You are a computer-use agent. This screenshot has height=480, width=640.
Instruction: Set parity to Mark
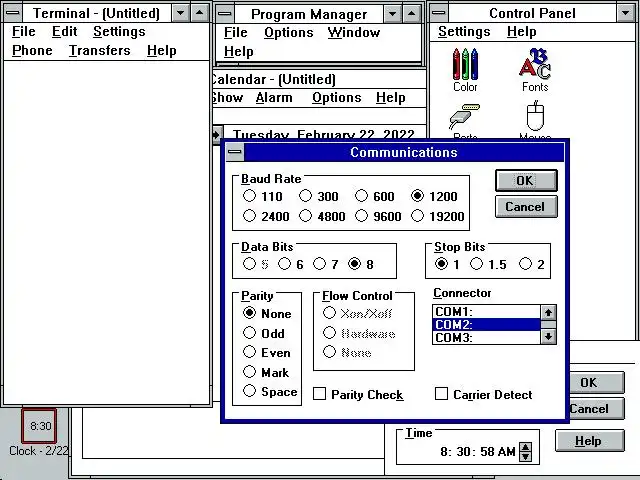click(266, 372)
